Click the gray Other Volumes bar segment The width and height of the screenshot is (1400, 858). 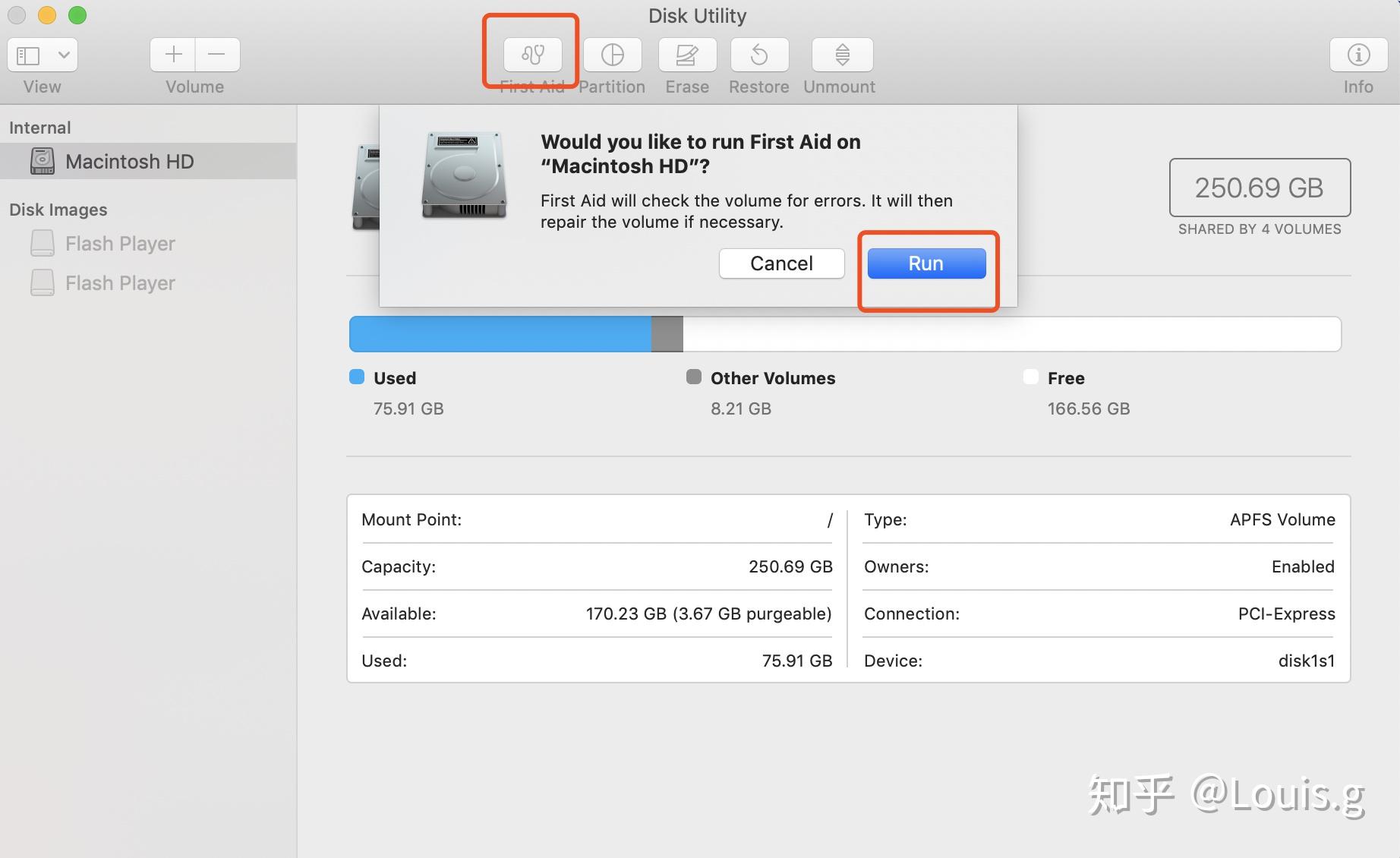coord(667,334)
